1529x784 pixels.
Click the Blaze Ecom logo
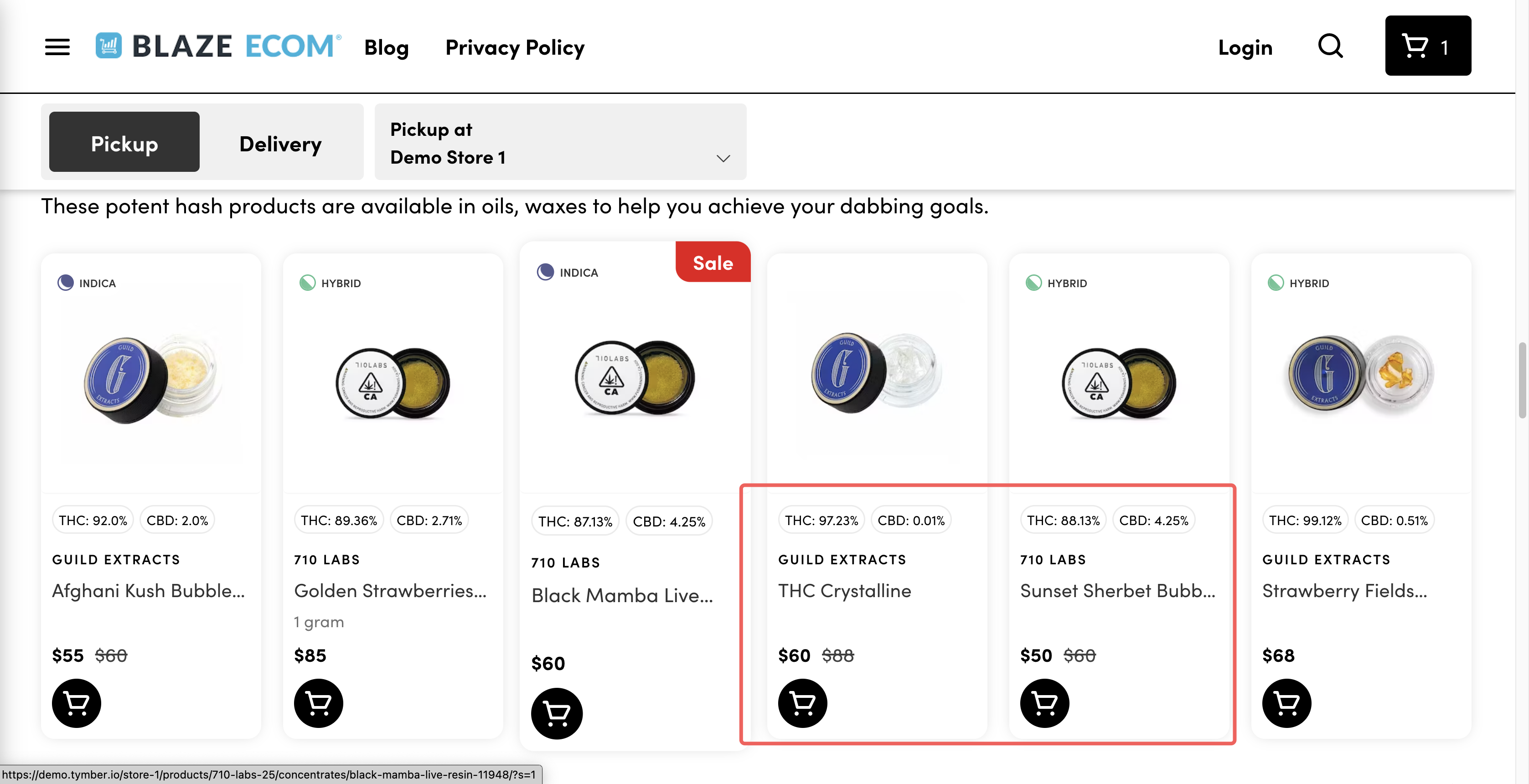tap(217, 46)
